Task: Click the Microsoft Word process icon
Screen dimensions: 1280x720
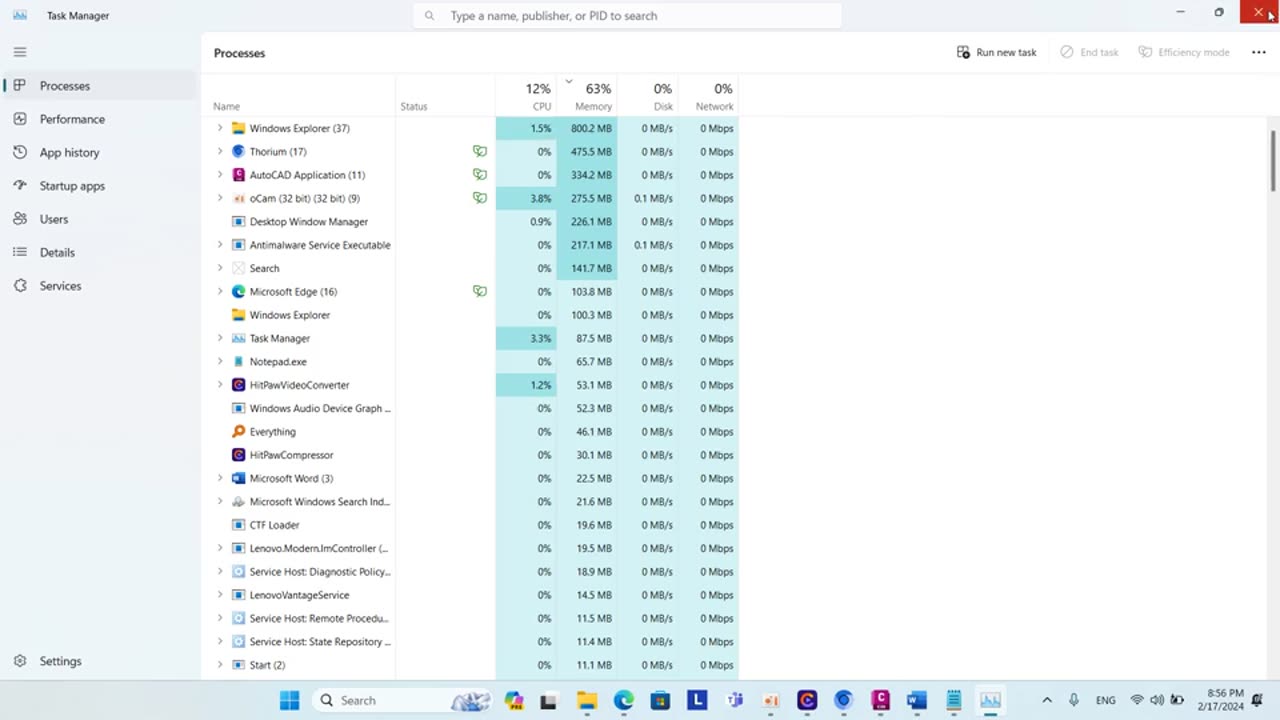Action: 238,478
